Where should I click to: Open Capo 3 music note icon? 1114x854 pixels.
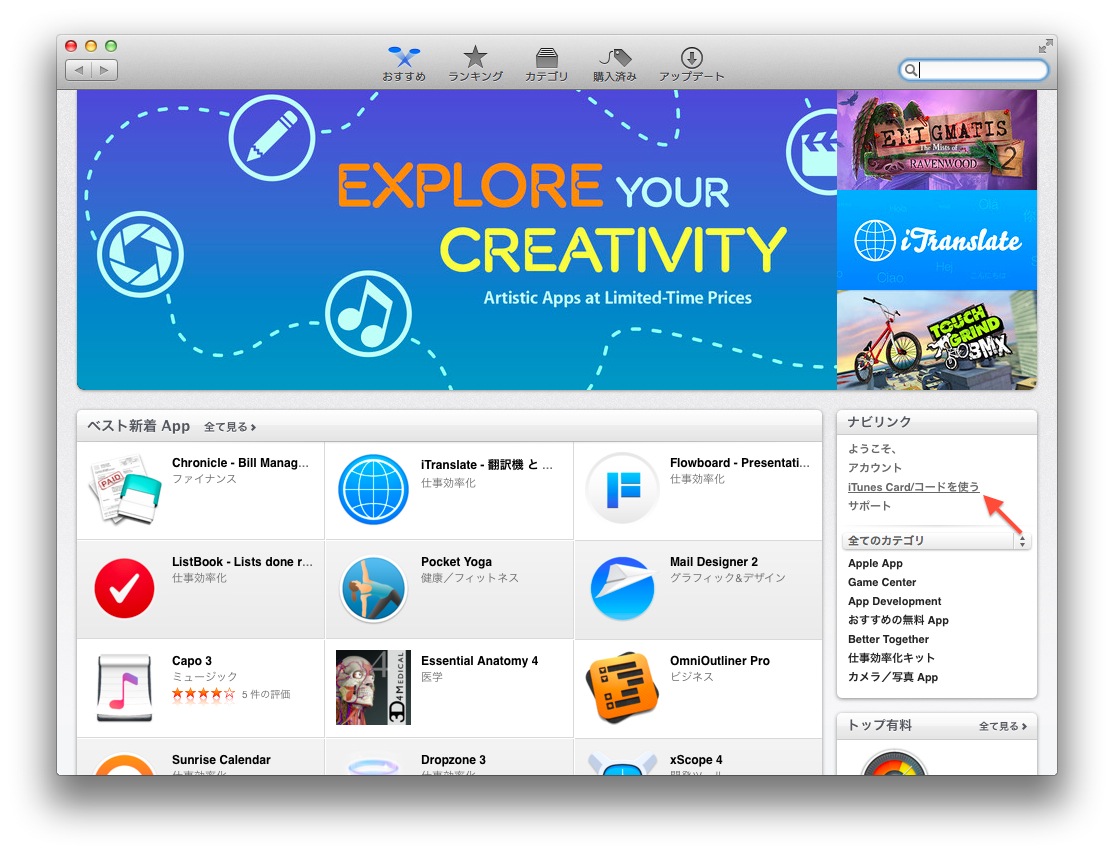click(124, 688)
